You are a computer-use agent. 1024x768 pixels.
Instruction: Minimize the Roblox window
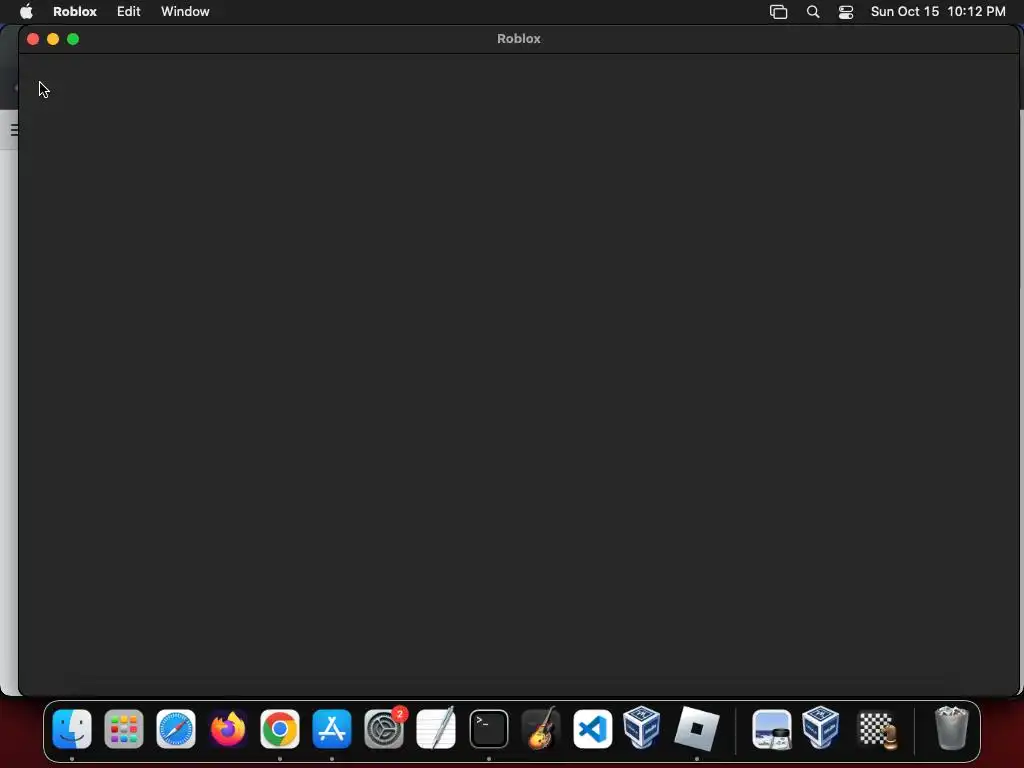coord(53,39)
